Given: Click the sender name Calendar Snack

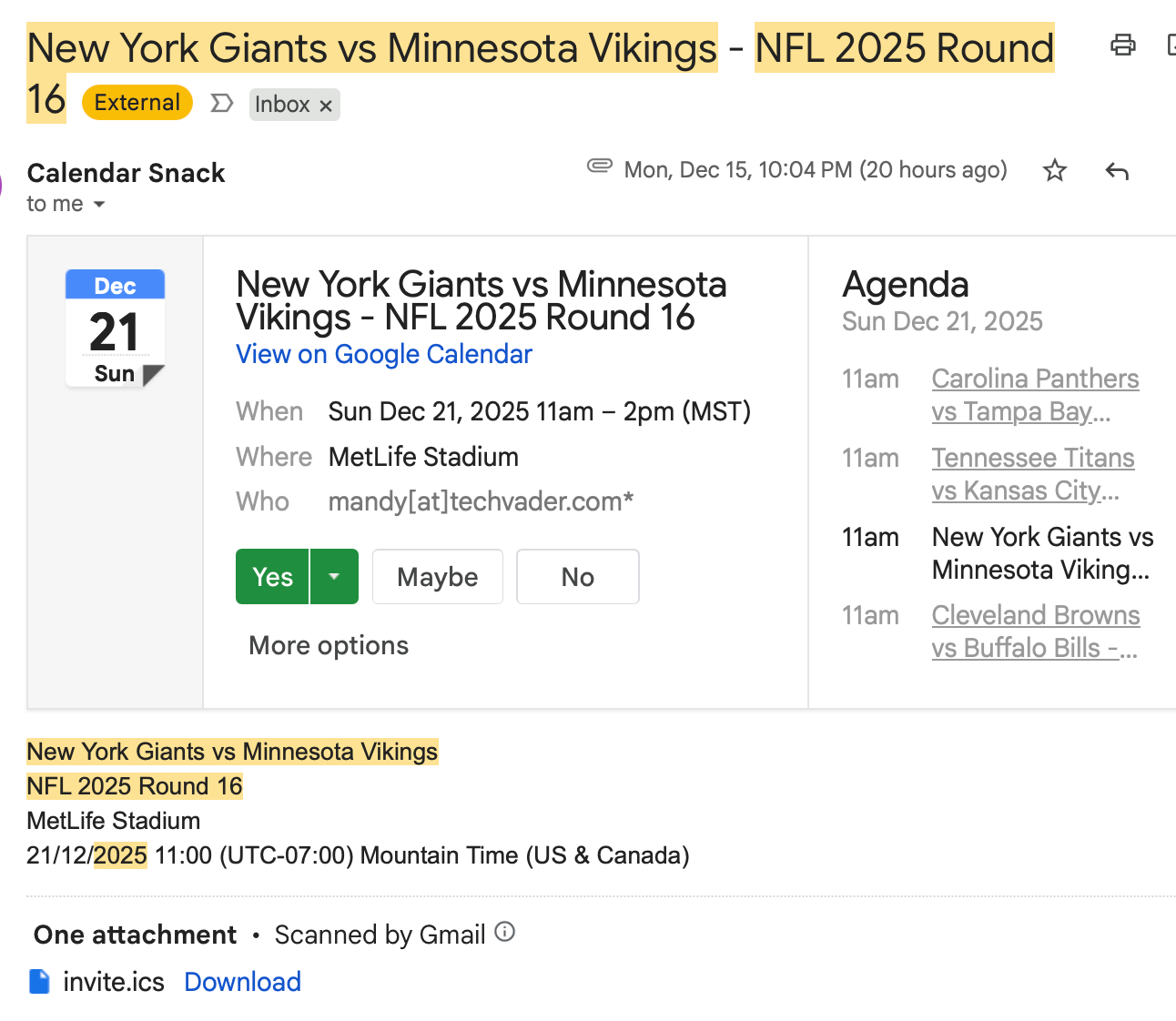Looking at the screenshot, I should pyautogui.click(x=127, y=173).
